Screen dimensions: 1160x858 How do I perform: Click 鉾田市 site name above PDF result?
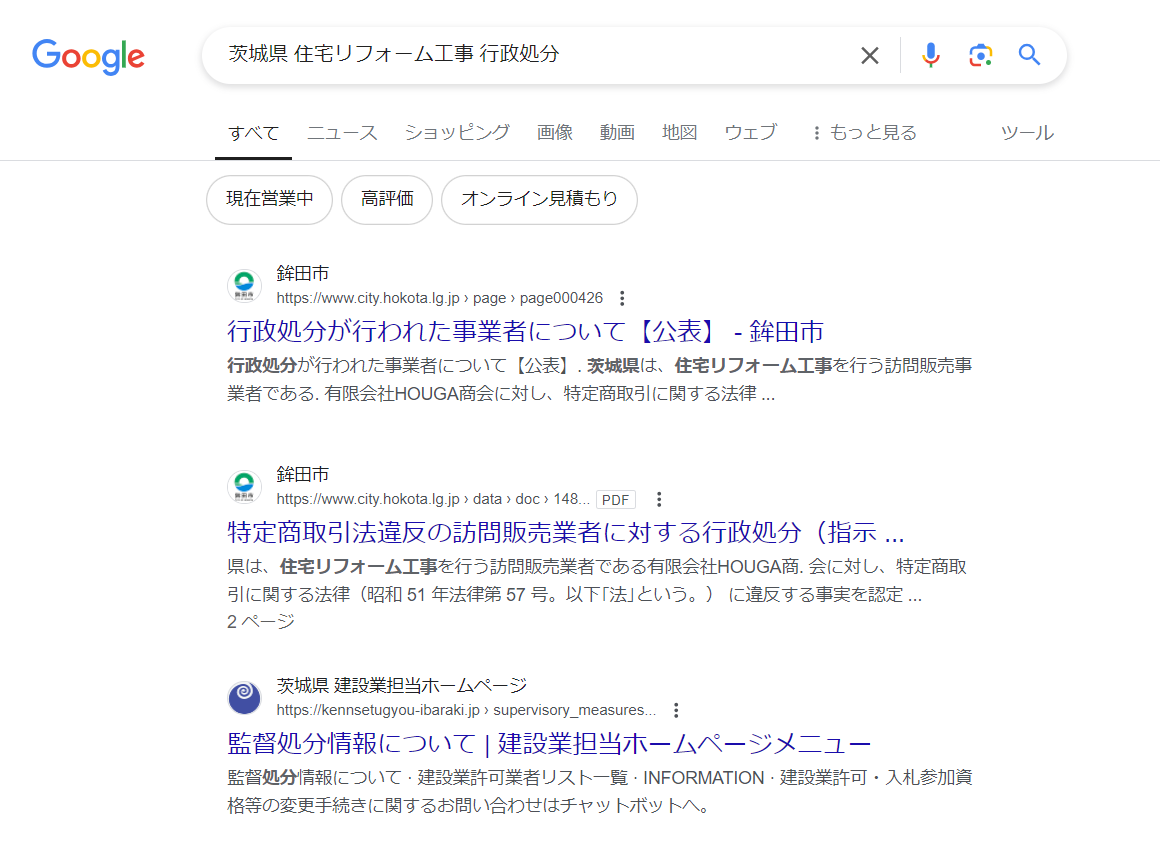[x=303, y=475]
